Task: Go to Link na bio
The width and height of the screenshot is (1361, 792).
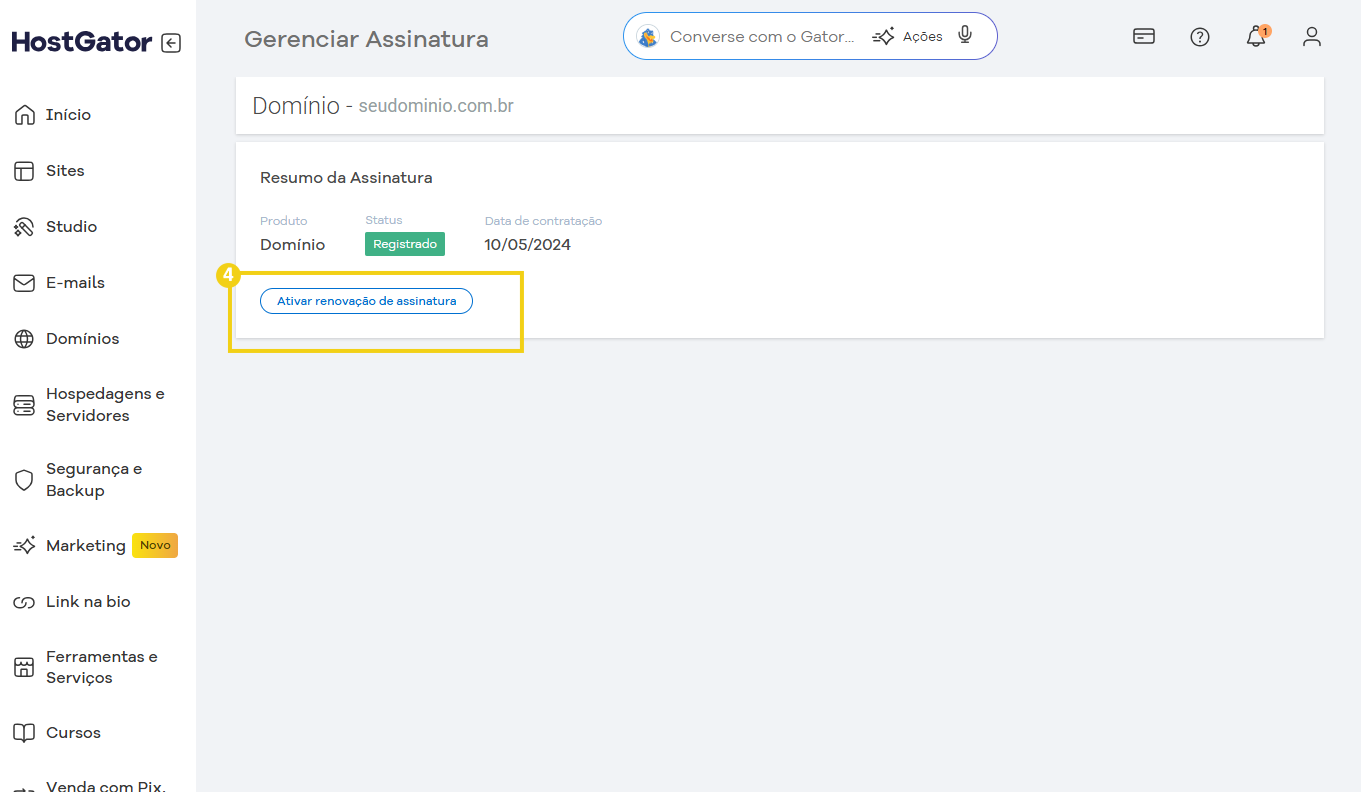Action: pos(88,602)
